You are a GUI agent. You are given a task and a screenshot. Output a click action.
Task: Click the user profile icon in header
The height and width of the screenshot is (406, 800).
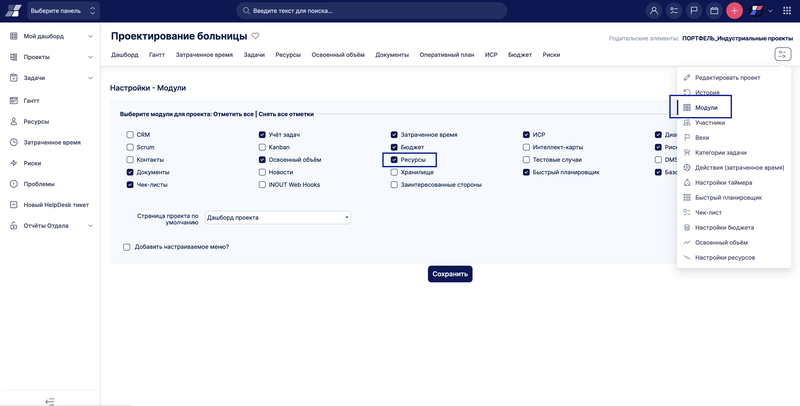(x=654, y=11)
